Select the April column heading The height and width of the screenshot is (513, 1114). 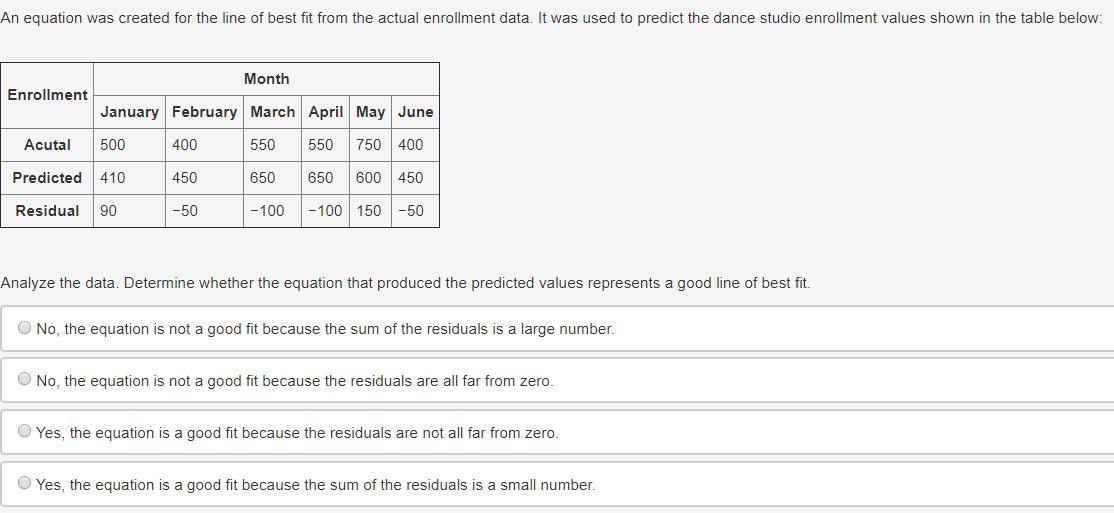pos(325,112)
